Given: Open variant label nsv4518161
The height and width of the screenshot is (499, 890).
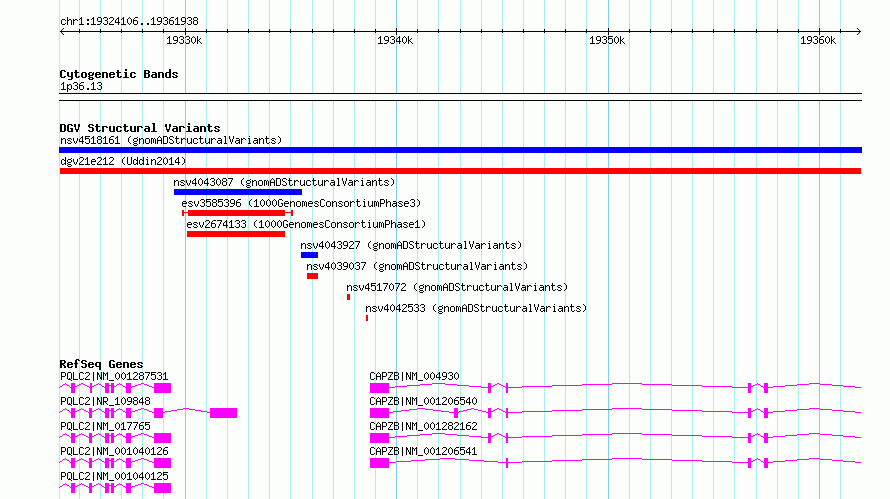Looking at the screenshot, I should pyautogui.click(x=171, y=140).
